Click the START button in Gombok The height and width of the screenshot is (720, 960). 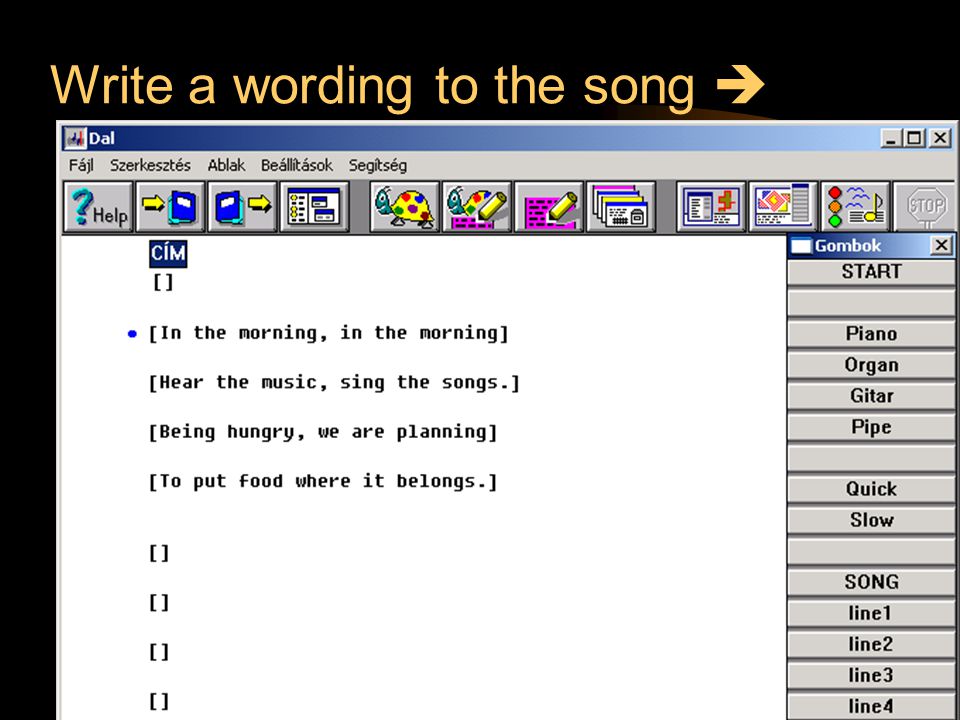[x=871, y=272]
